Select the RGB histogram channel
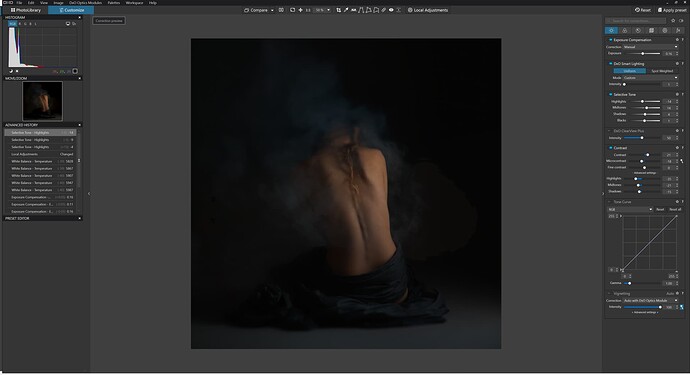The width and height of the screenshot is (690, 375). tap(13, 24)
